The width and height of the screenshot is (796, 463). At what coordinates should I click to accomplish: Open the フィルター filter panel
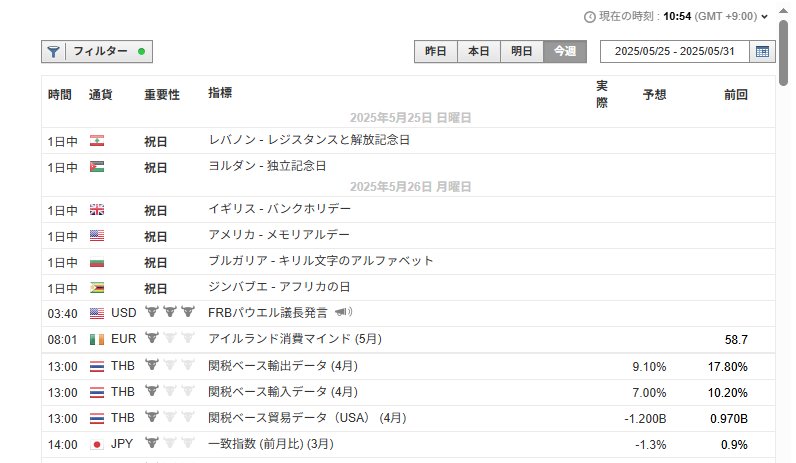97,52
